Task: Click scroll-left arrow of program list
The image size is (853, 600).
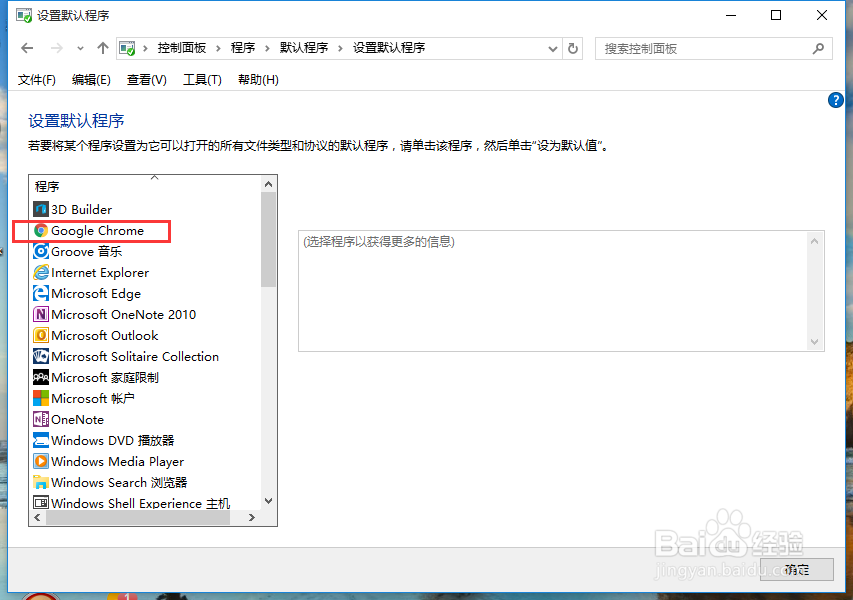Action: pyautogui.click(x=37, y=517)
